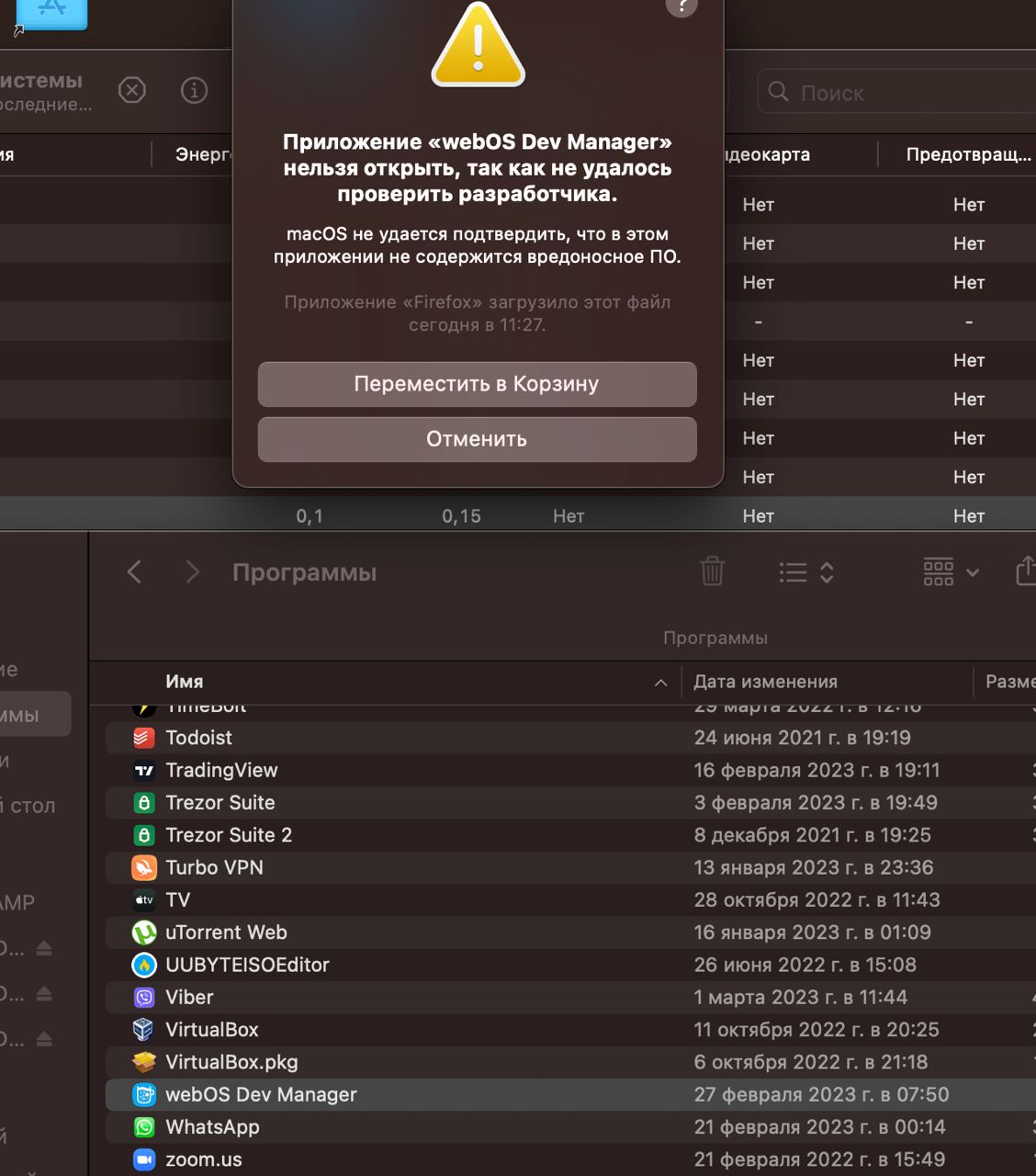Click the VirtualBox cube app icon
1036x1176 pixels.
tap(144, 1030)
